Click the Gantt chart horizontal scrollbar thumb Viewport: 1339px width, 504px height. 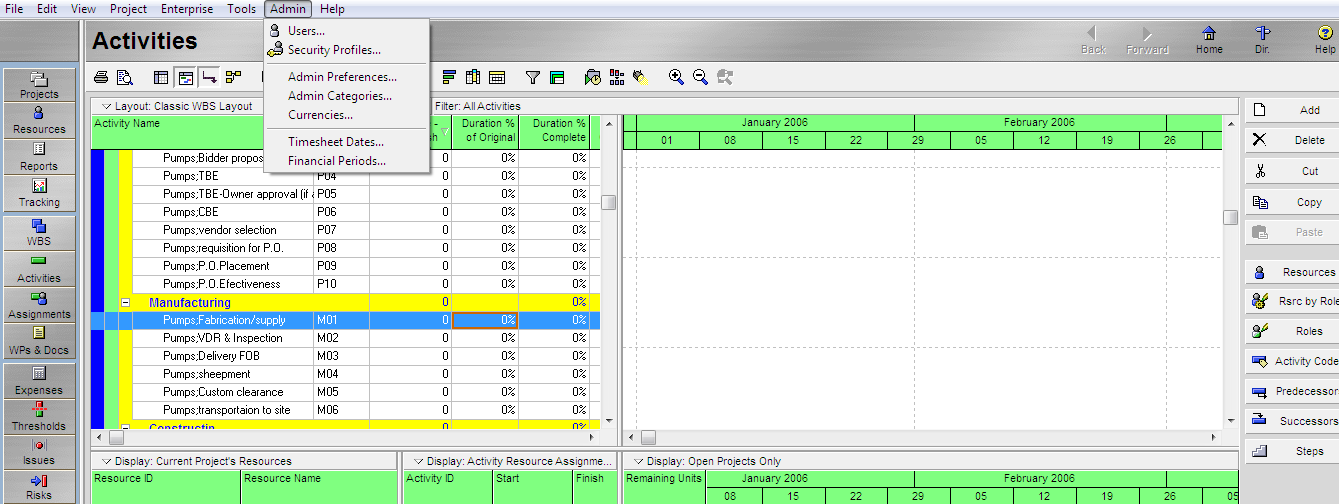tap(648, 437)
